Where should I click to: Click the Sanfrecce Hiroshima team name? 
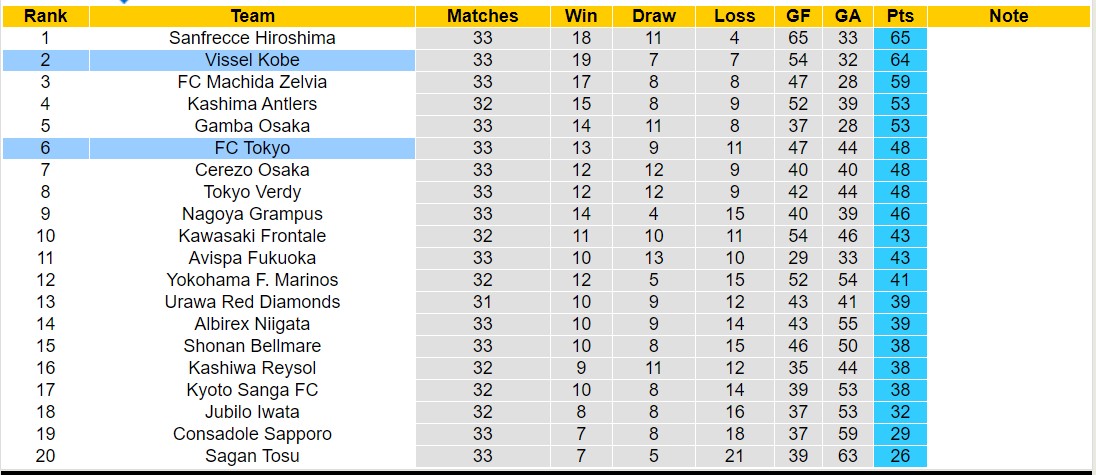pos(252,38)
